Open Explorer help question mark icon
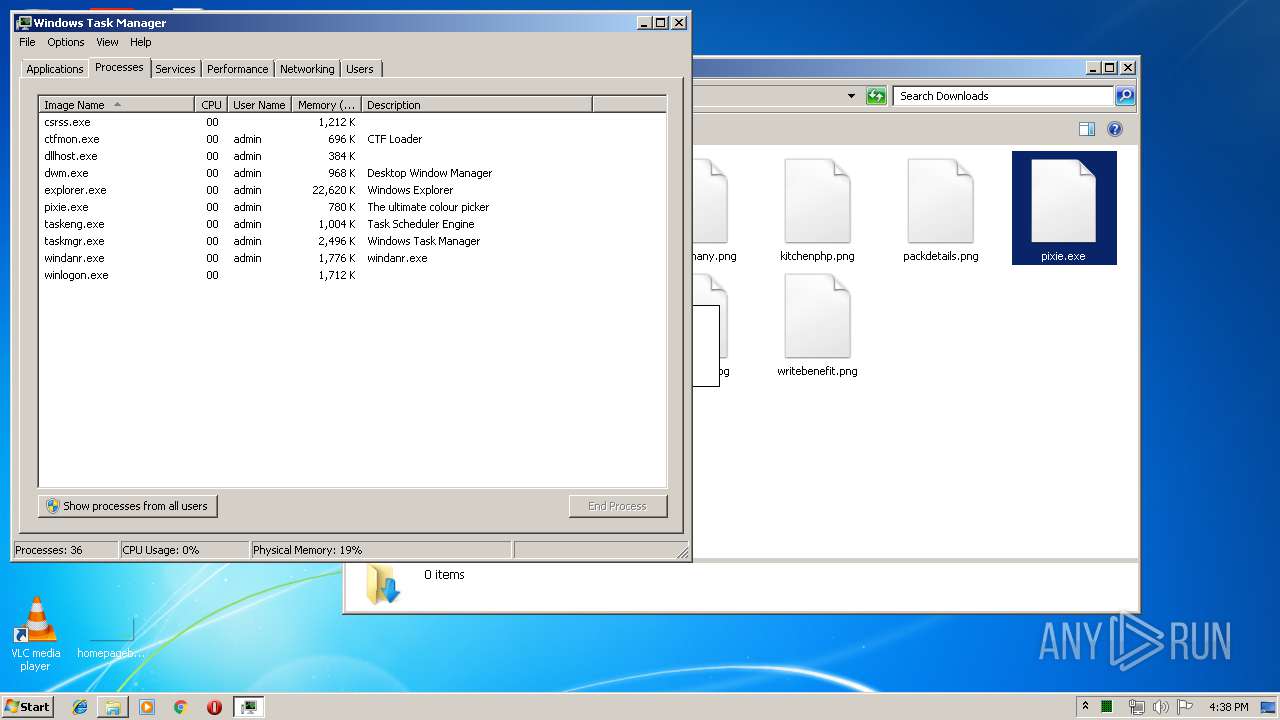1280x720 pixels. (x=1115, y=129)
